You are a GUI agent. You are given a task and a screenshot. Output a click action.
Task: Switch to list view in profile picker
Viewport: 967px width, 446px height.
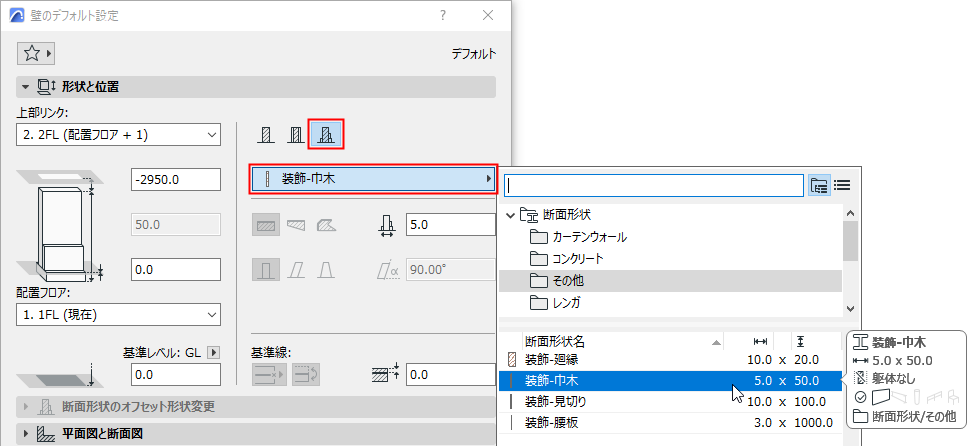point(842,184)
